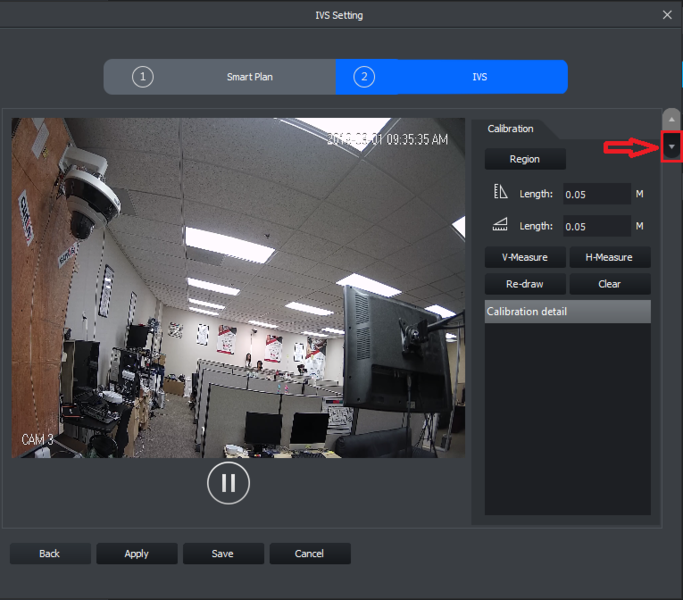Click the step 1 circle number
683x600 pixels.
click(x=143, y=77)
